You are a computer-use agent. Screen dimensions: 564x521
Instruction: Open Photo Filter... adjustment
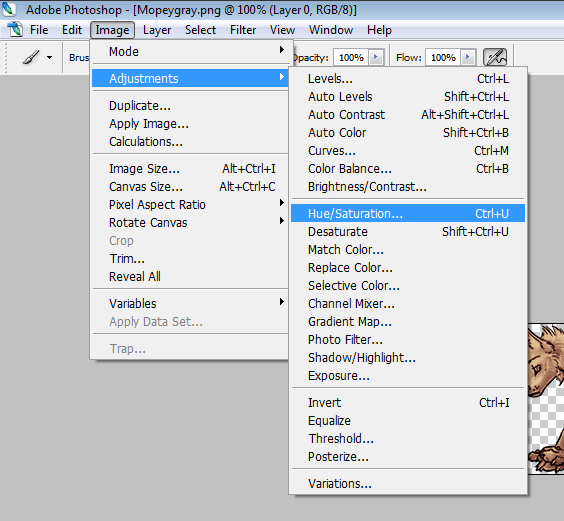408,339
